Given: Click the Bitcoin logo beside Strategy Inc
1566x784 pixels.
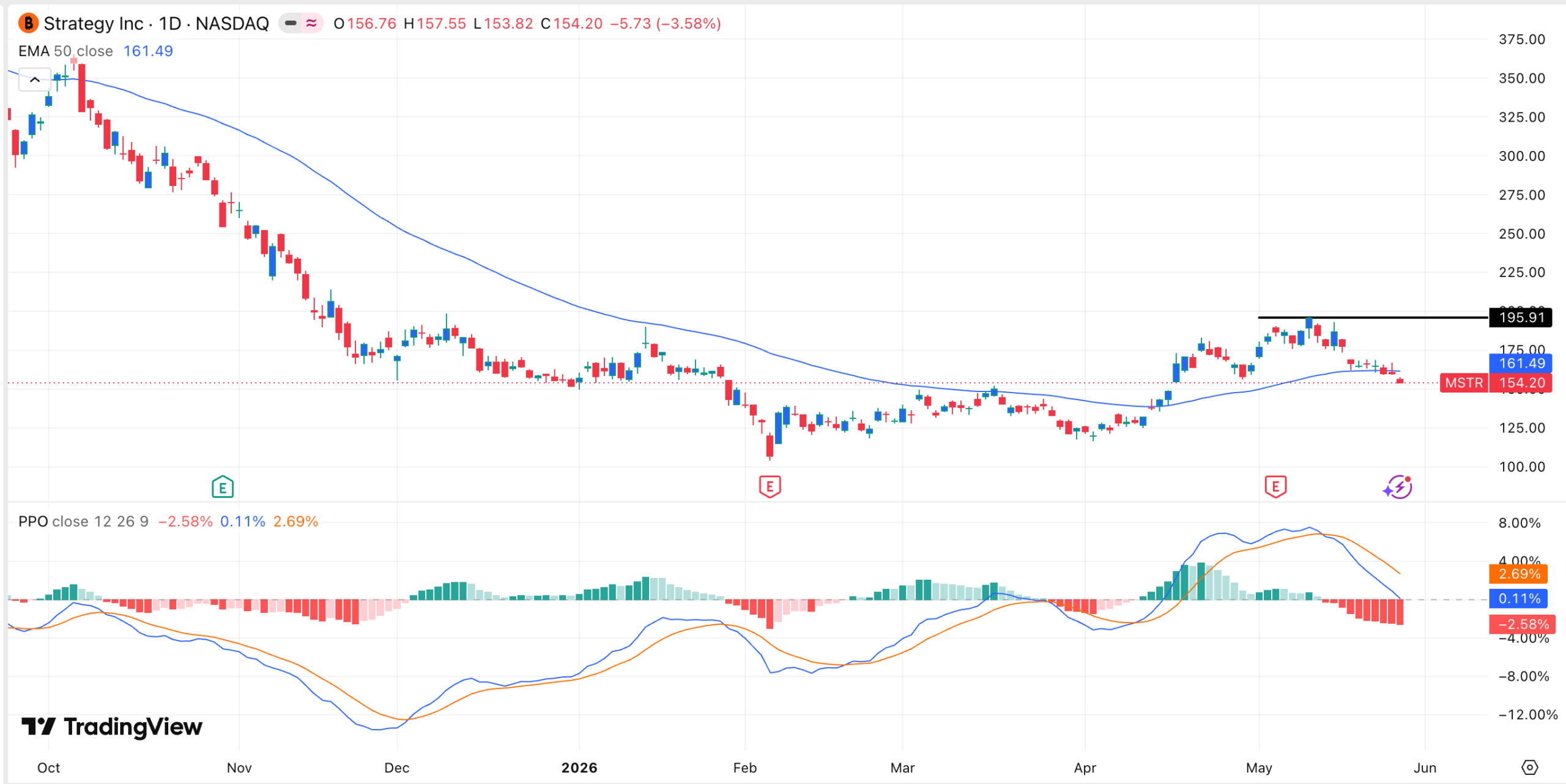Looking at the screenshot, I should tap(28, 23).
